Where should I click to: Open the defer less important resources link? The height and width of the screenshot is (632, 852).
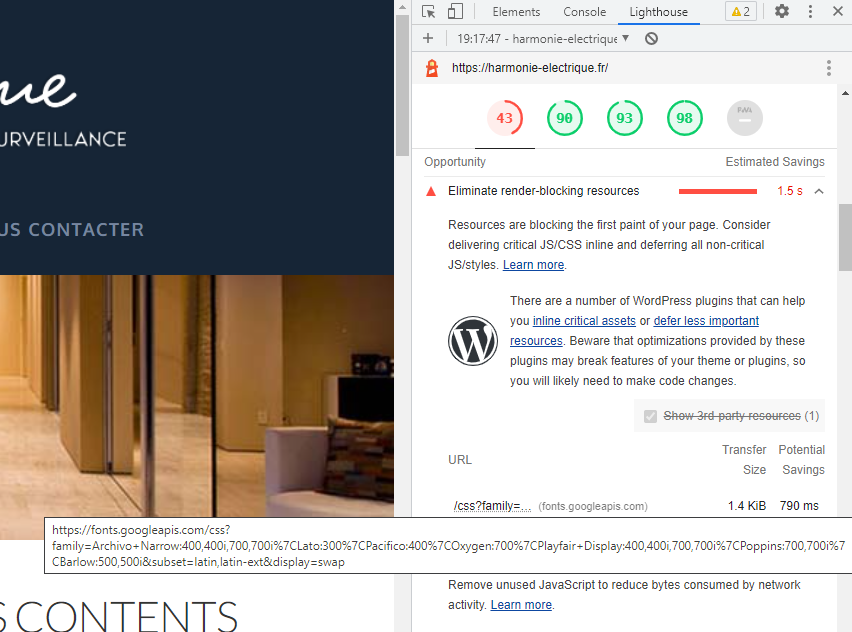[x=705, y=321]
